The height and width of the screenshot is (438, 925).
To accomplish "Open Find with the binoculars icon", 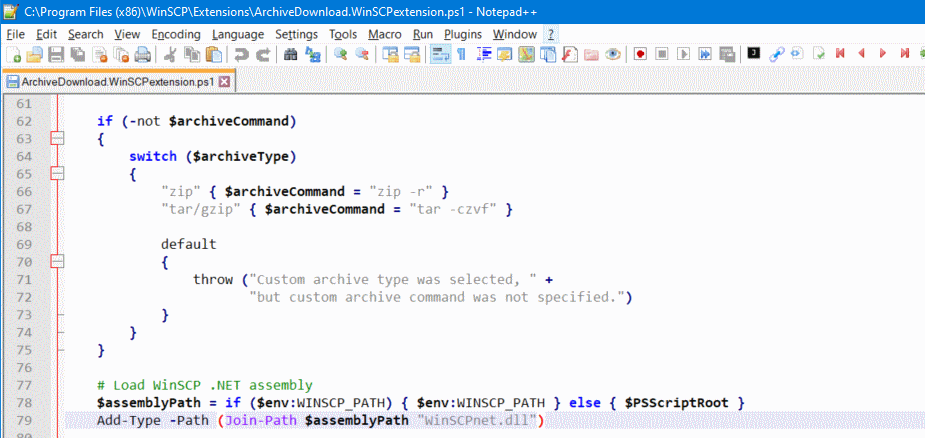I will tap(291, 54).
